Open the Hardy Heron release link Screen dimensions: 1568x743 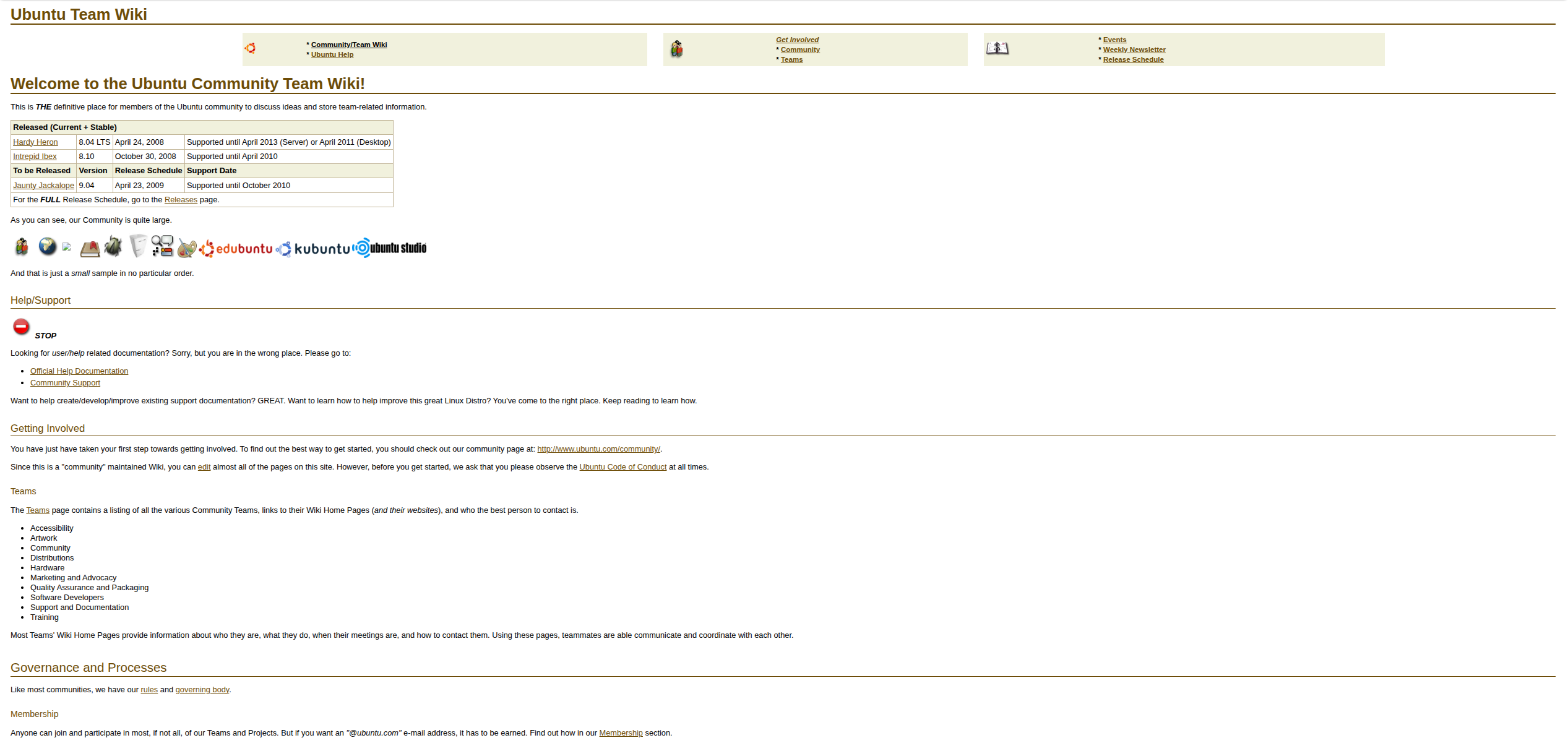(35, 142)
